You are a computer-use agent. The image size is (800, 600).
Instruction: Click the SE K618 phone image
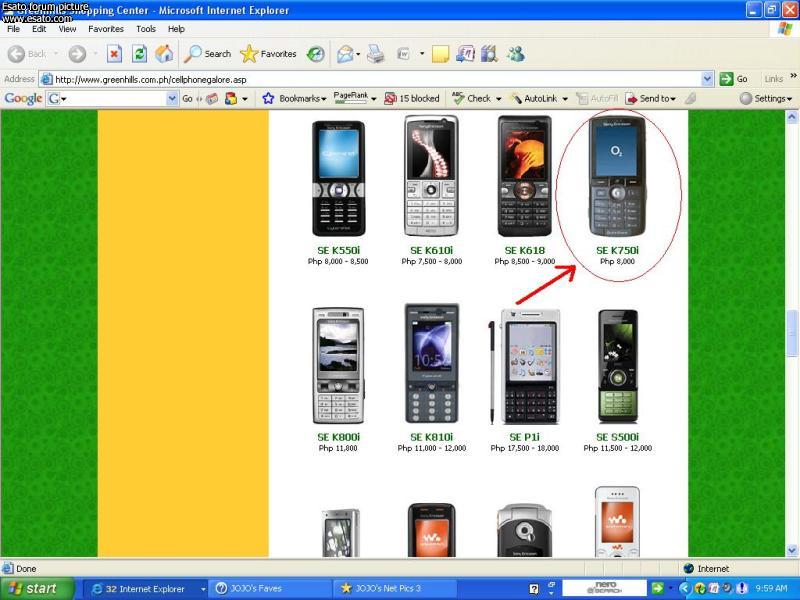(x=524, y=177)
